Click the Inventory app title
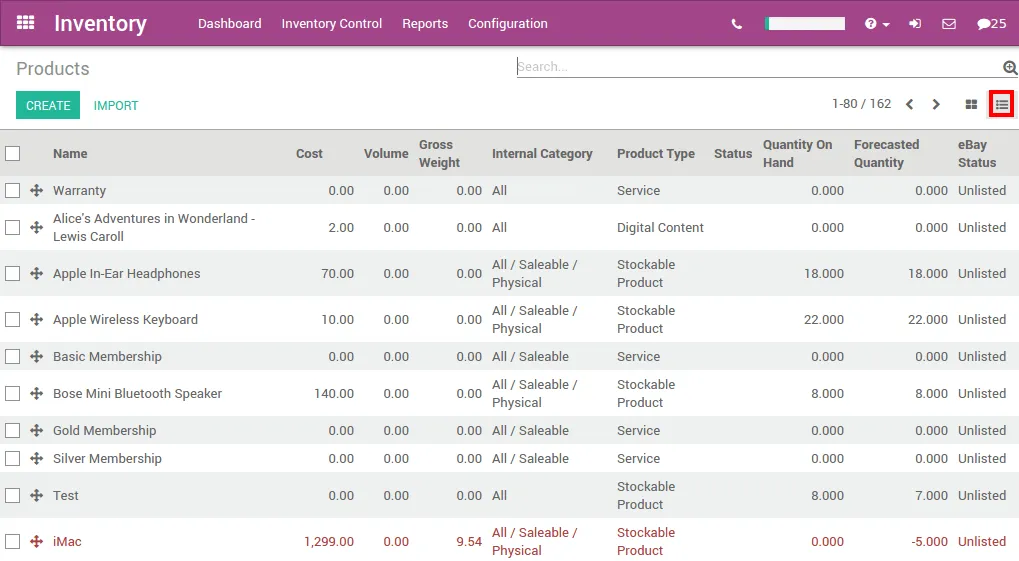Screen dimensions: 1019x561 pos(100,23)
